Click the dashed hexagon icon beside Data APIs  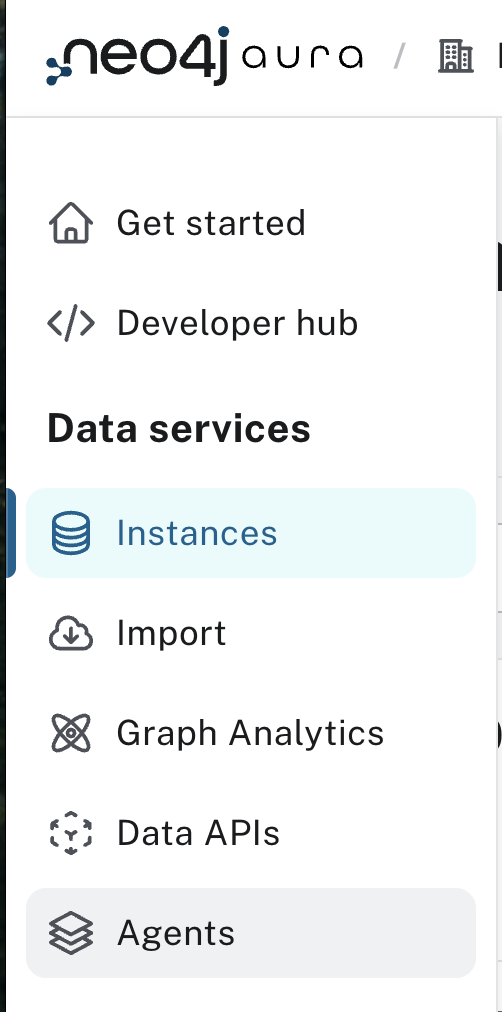pos(71,833)
